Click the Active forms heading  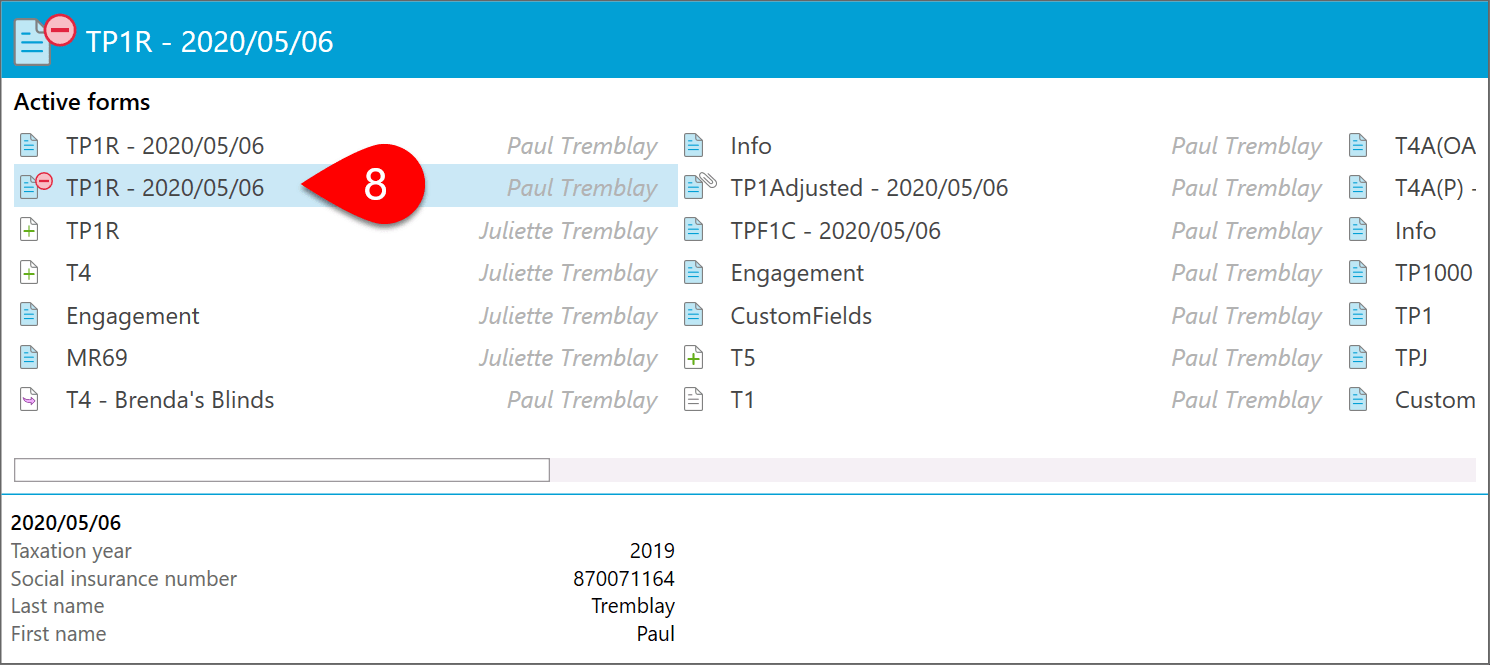click(82, 102)
